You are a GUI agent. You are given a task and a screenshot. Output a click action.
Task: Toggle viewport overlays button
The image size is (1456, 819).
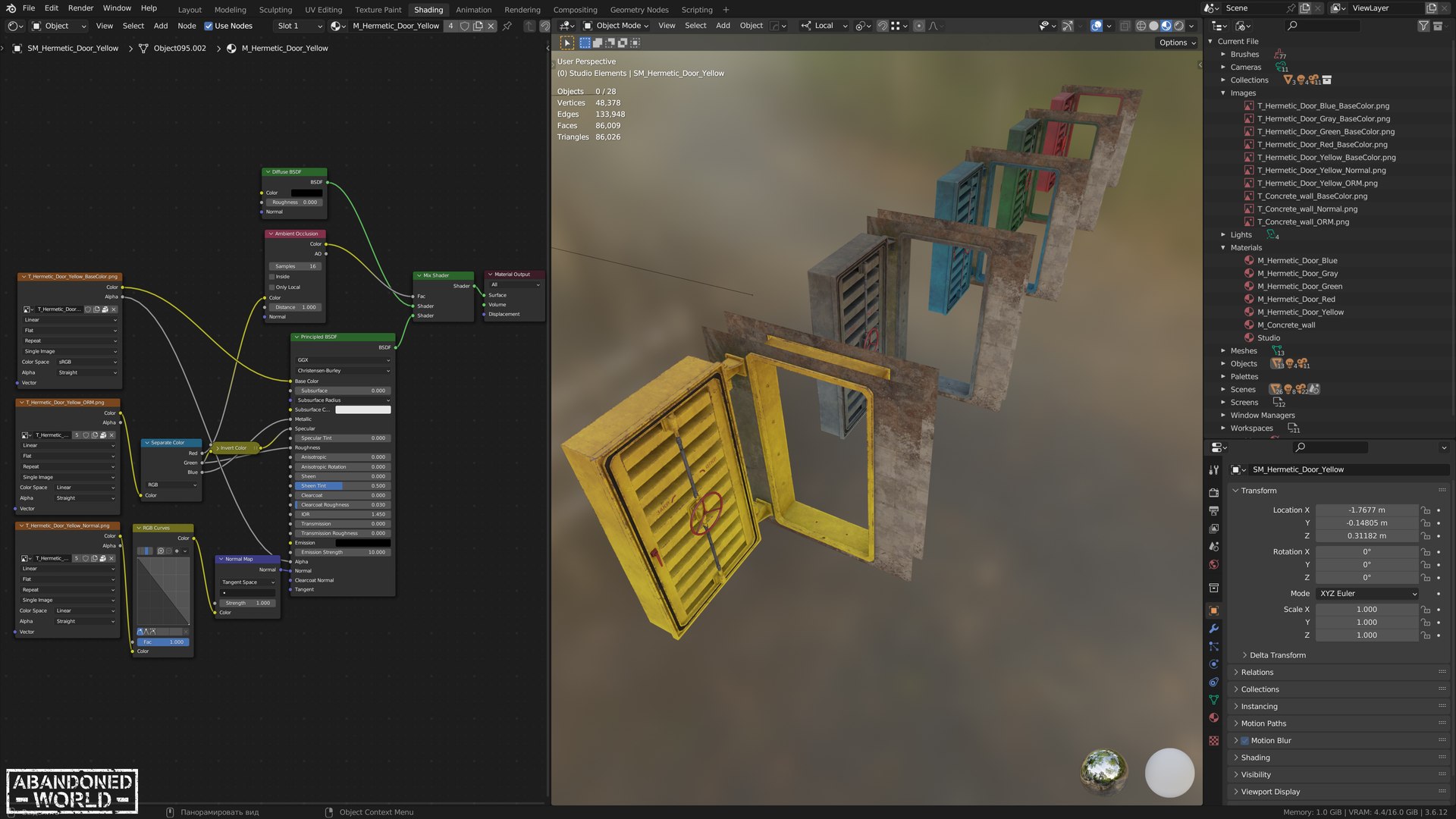(1097, 26)
